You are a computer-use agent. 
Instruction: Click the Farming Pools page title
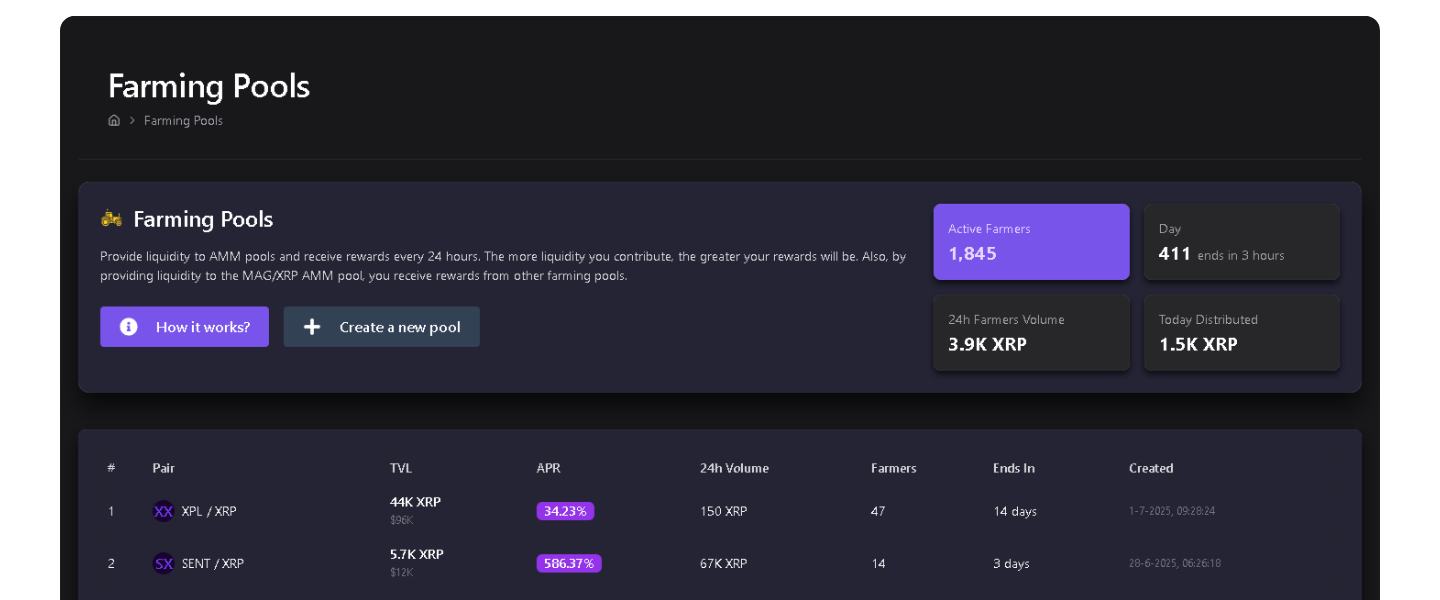[x=209, y=86]
